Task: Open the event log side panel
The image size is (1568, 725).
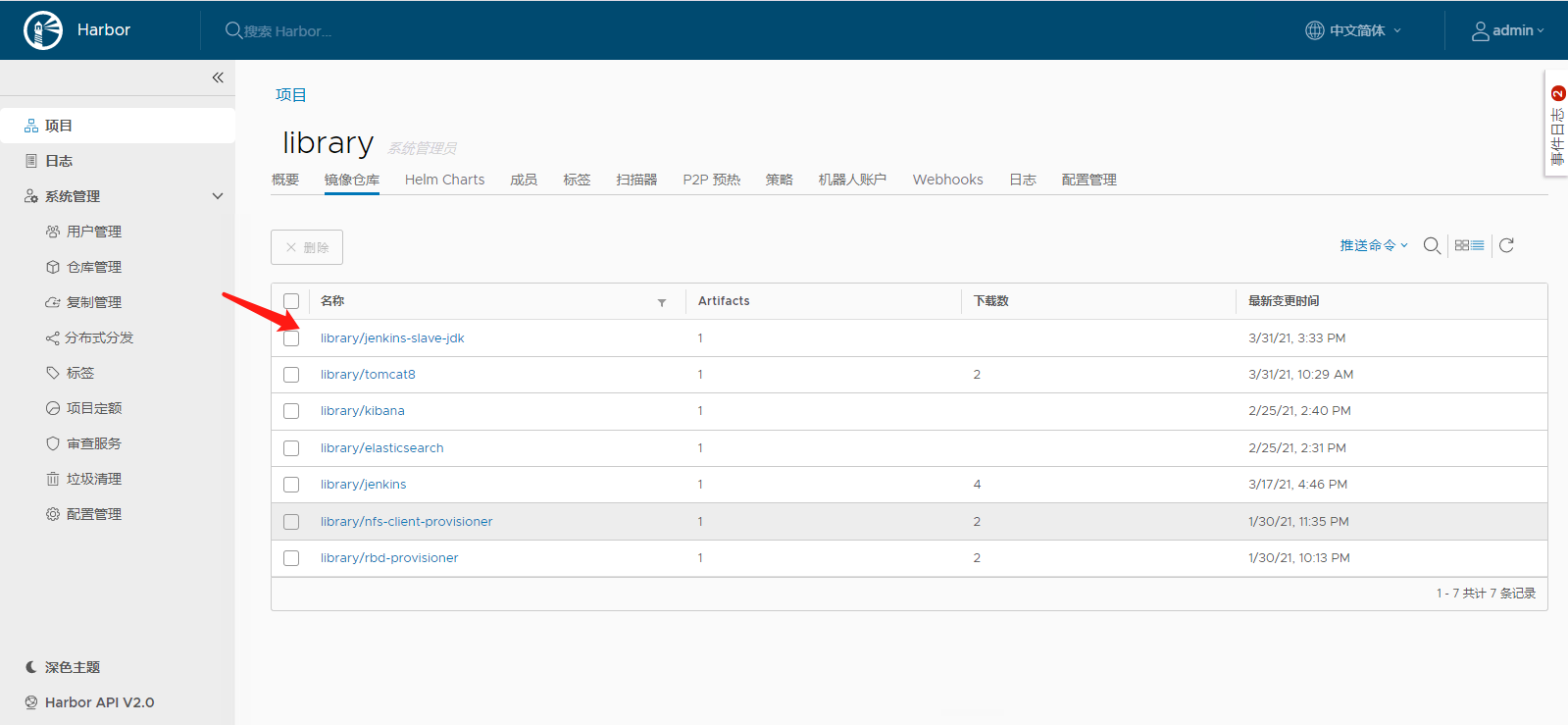Action: pyautogui.click(x=1556, y=124)
